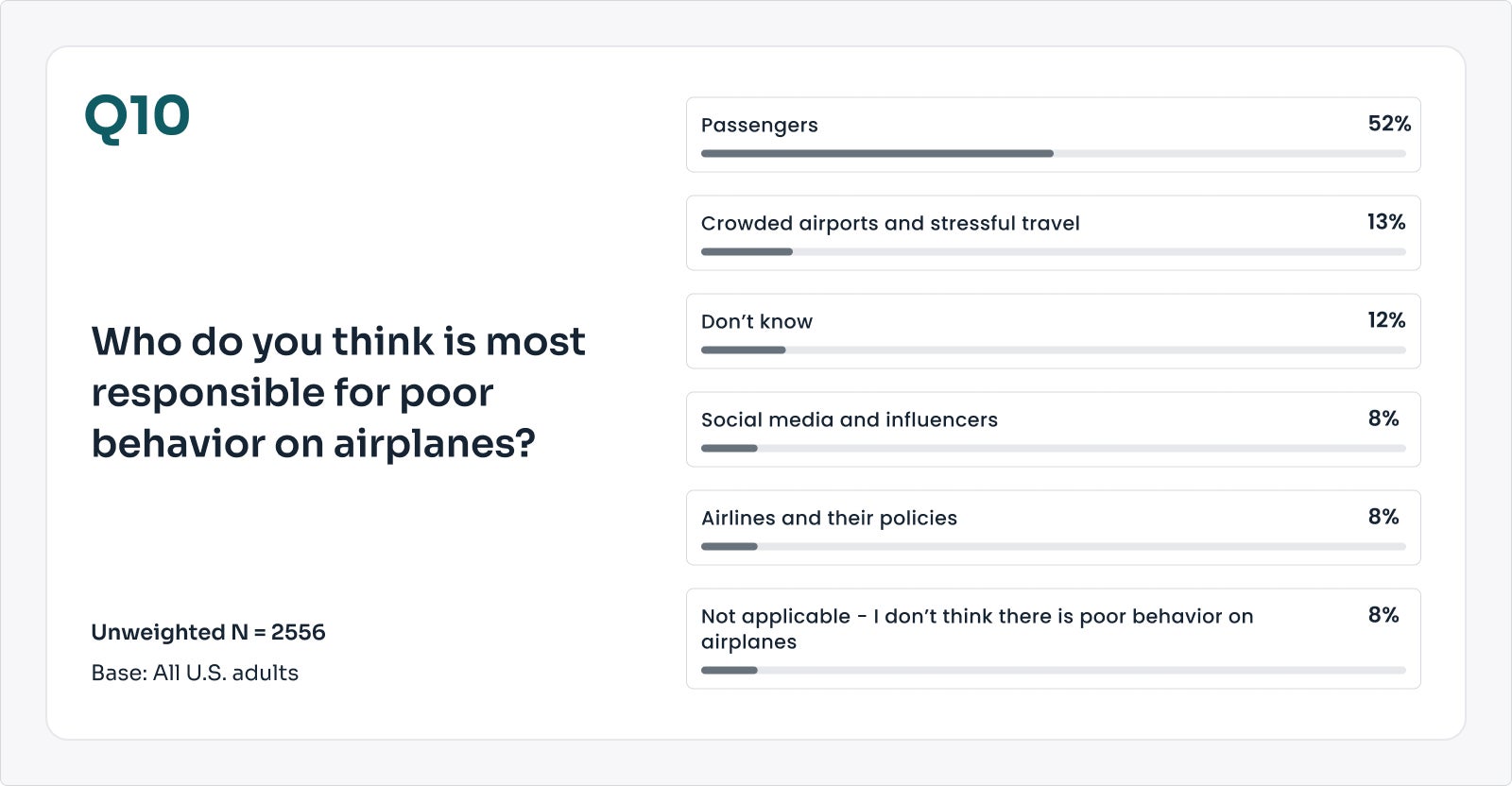Click the Don't know progress bar
The image size is (1512, 786).
click(x=1053, y=350)
